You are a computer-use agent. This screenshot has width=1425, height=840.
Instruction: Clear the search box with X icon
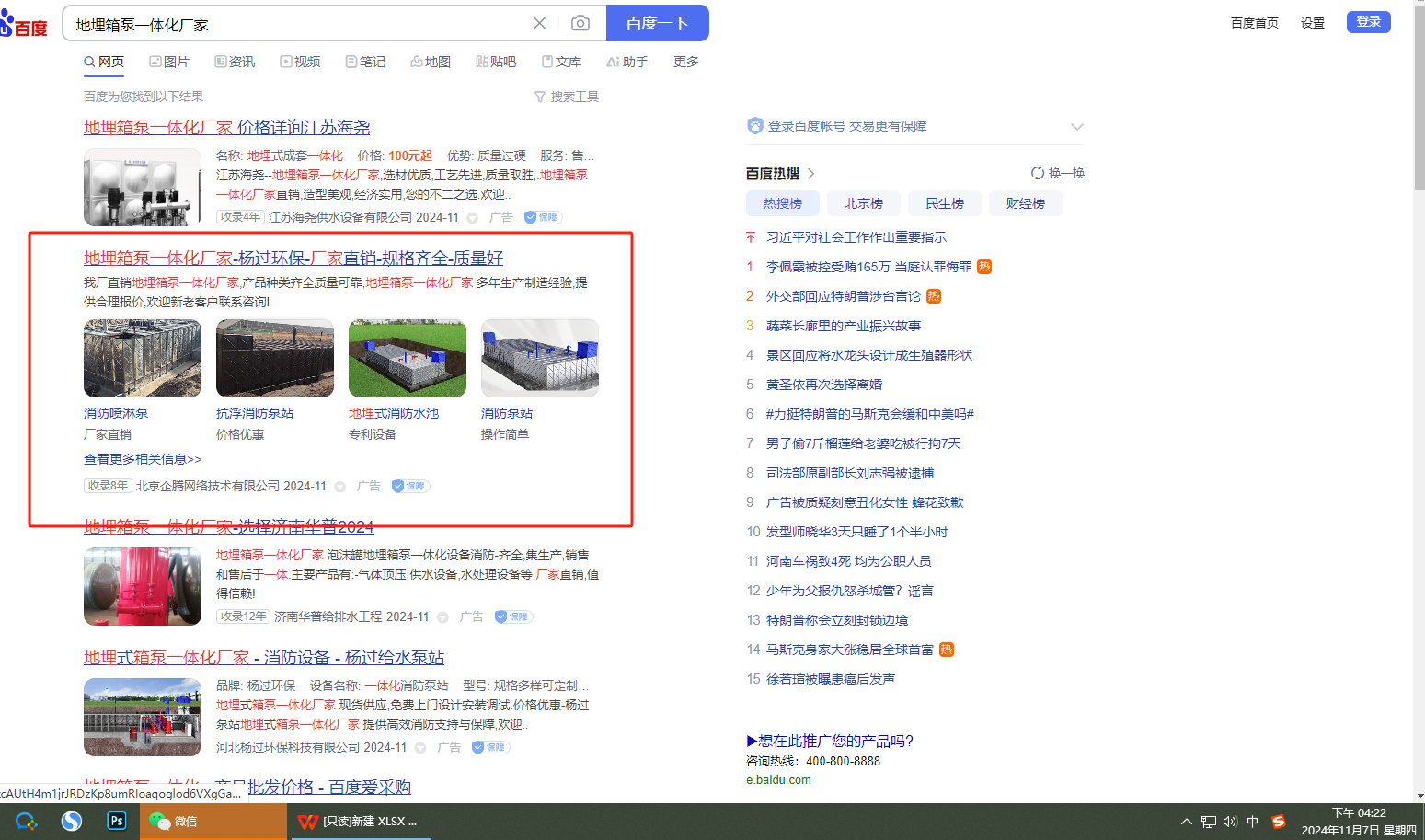(x=540, y=23)
